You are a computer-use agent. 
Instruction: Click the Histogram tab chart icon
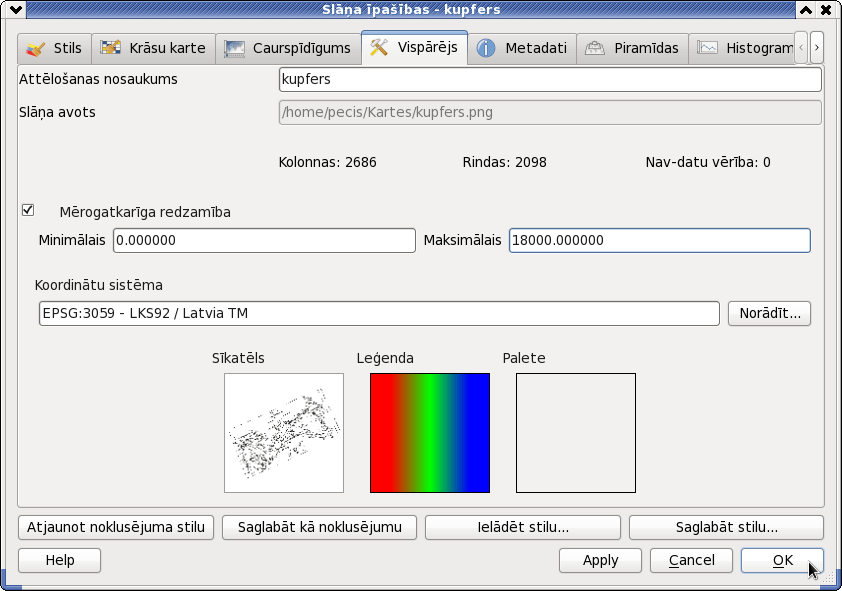(x=707, y=48)
